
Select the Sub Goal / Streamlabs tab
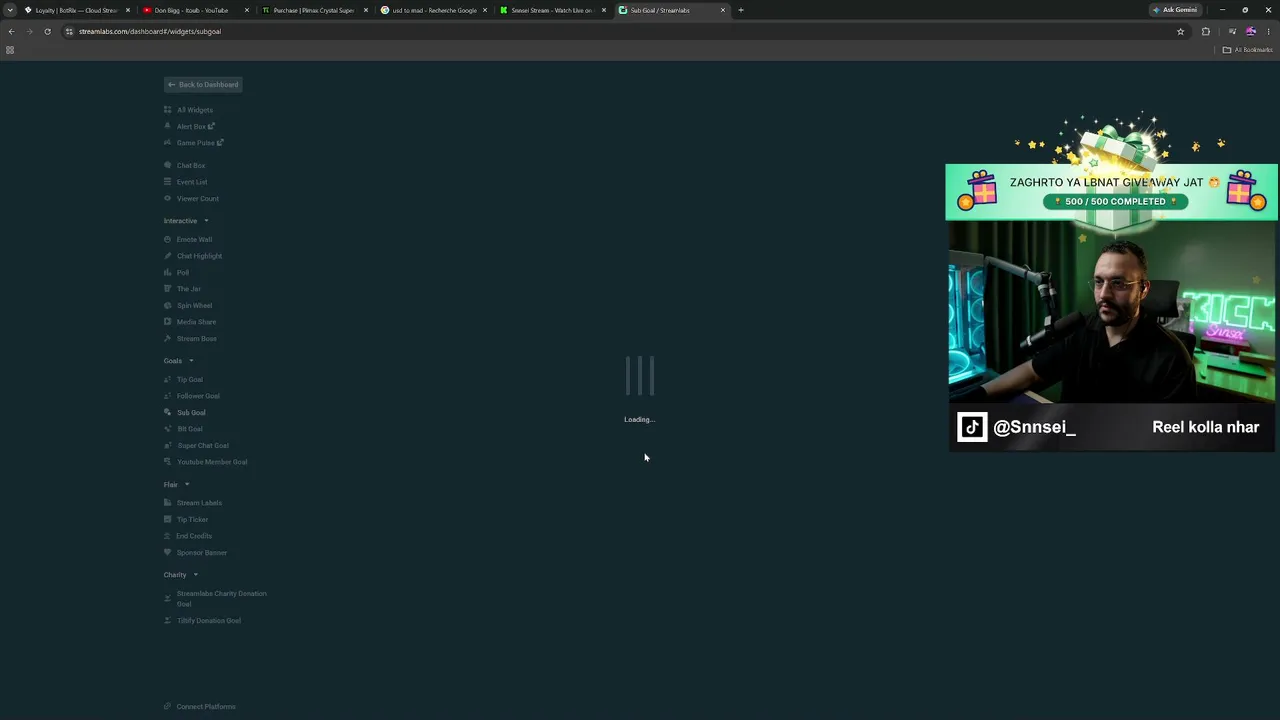coord(670,10)
